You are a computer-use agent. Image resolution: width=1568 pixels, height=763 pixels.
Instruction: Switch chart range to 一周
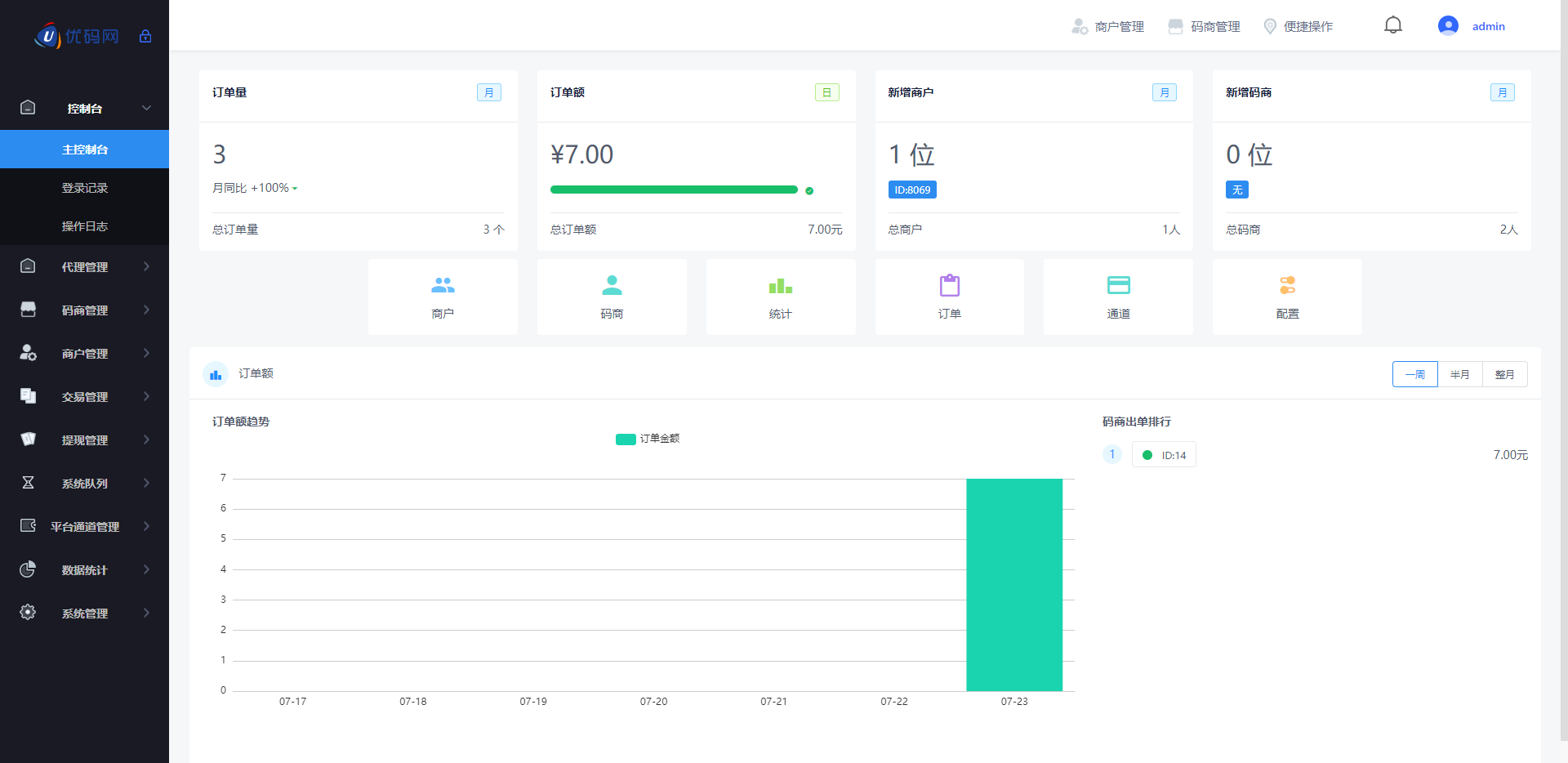1414,374
